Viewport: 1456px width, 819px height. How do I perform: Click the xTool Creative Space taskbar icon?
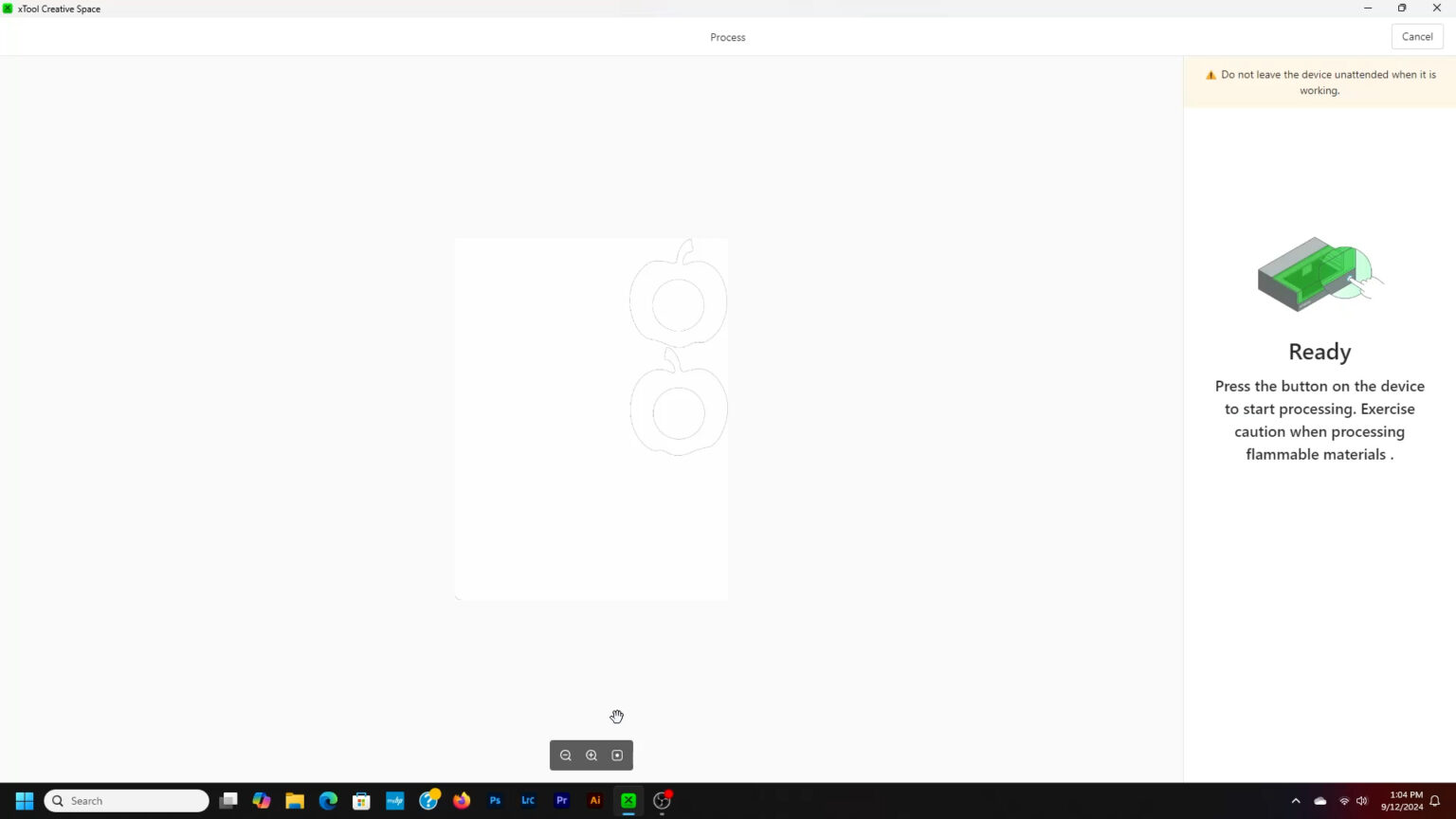628,801
